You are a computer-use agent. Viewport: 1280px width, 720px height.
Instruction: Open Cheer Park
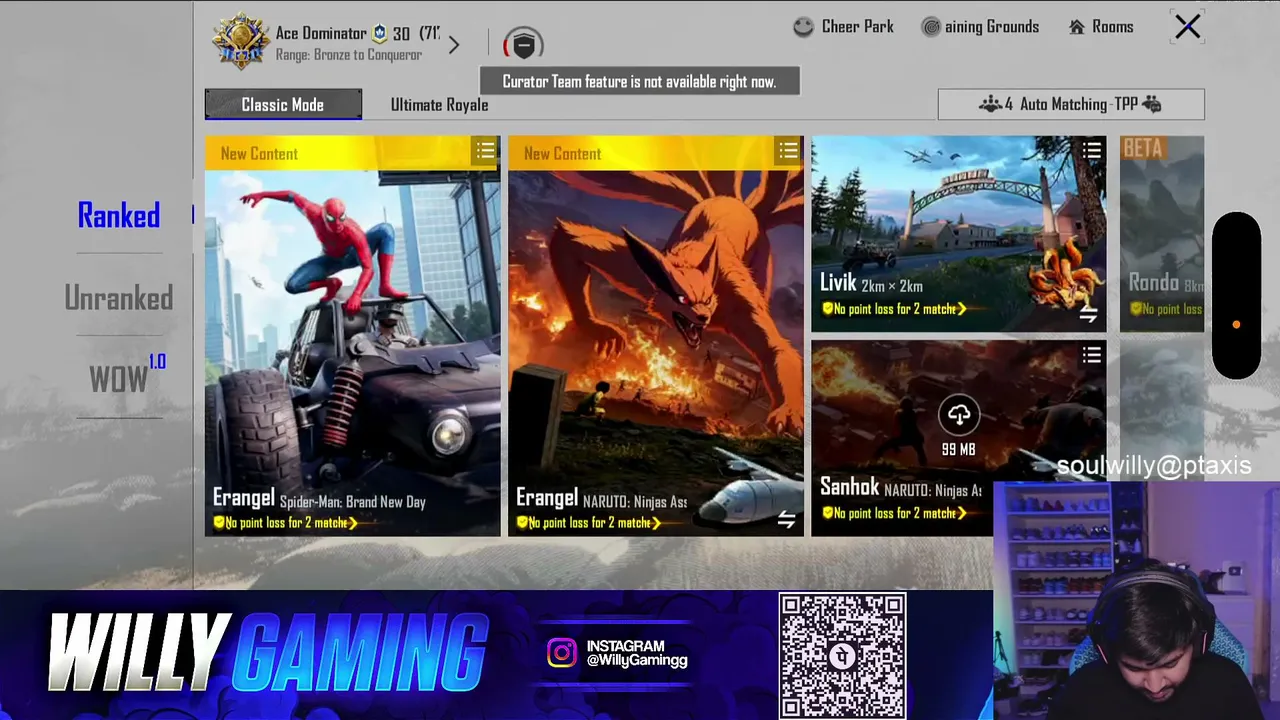(x=844, y=27)
